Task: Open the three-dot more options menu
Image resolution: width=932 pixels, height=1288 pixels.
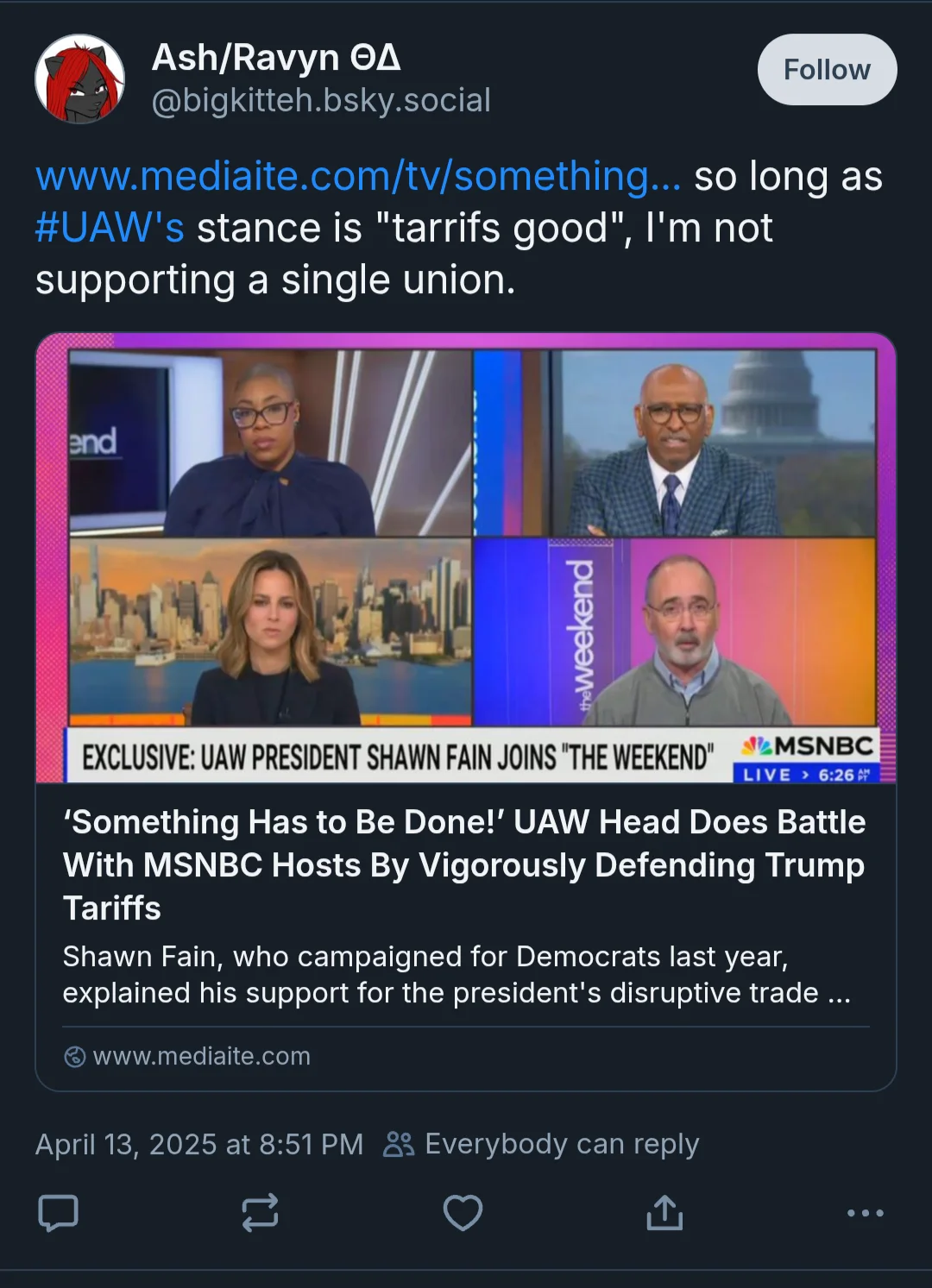Action: pyautogui.click(x=865, y=1213)
